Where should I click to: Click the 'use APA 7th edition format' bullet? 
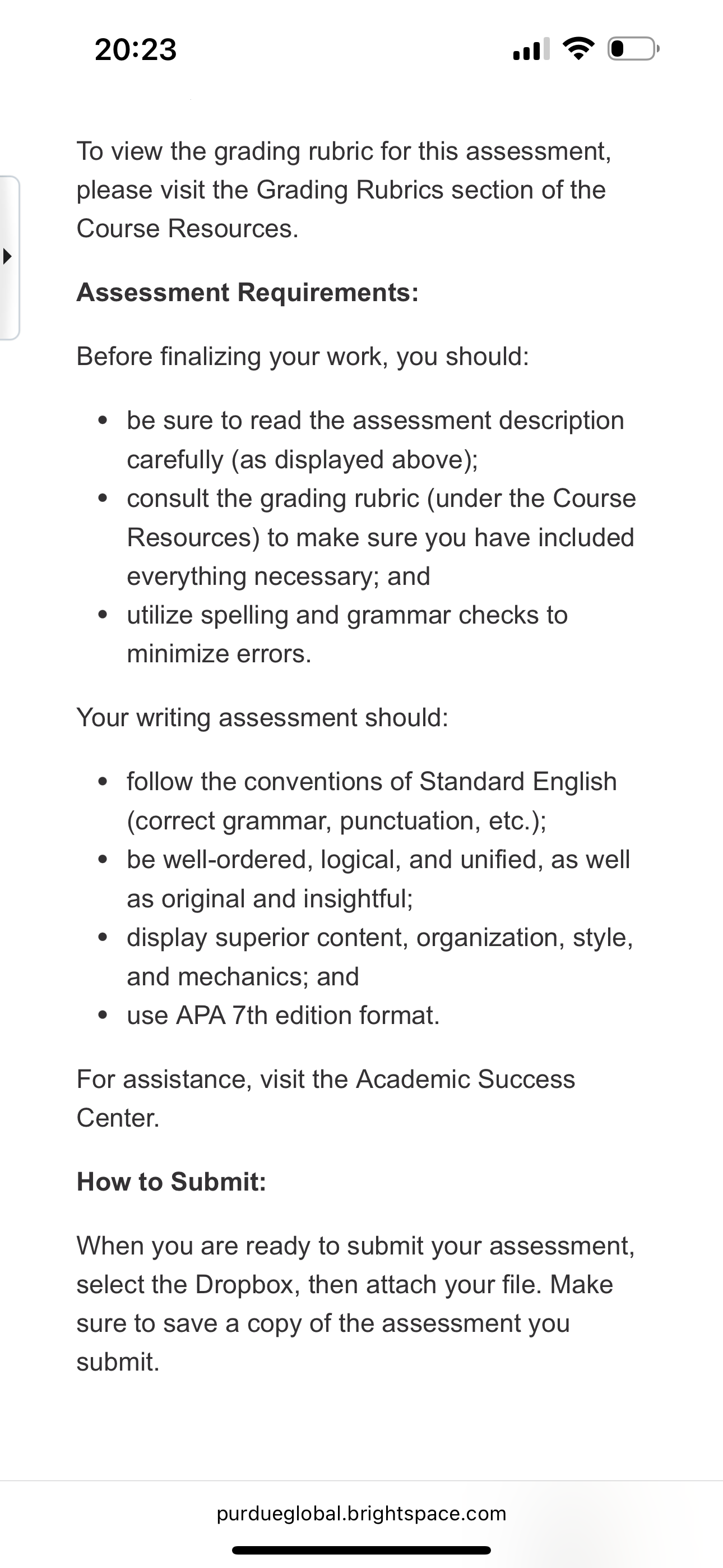coord(283,1015)
